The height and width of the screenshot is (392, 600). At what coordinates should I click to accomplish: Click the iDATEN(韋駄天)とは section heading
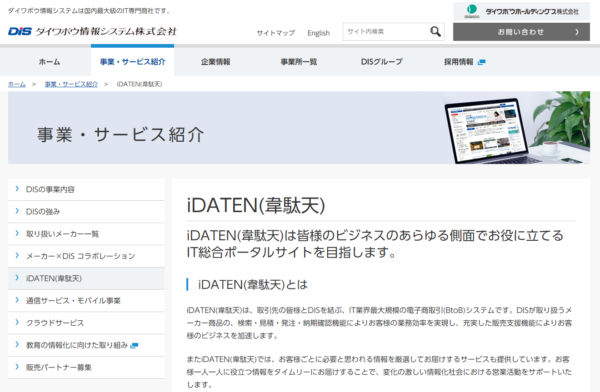pyautogui.click(x=253, y=284)
